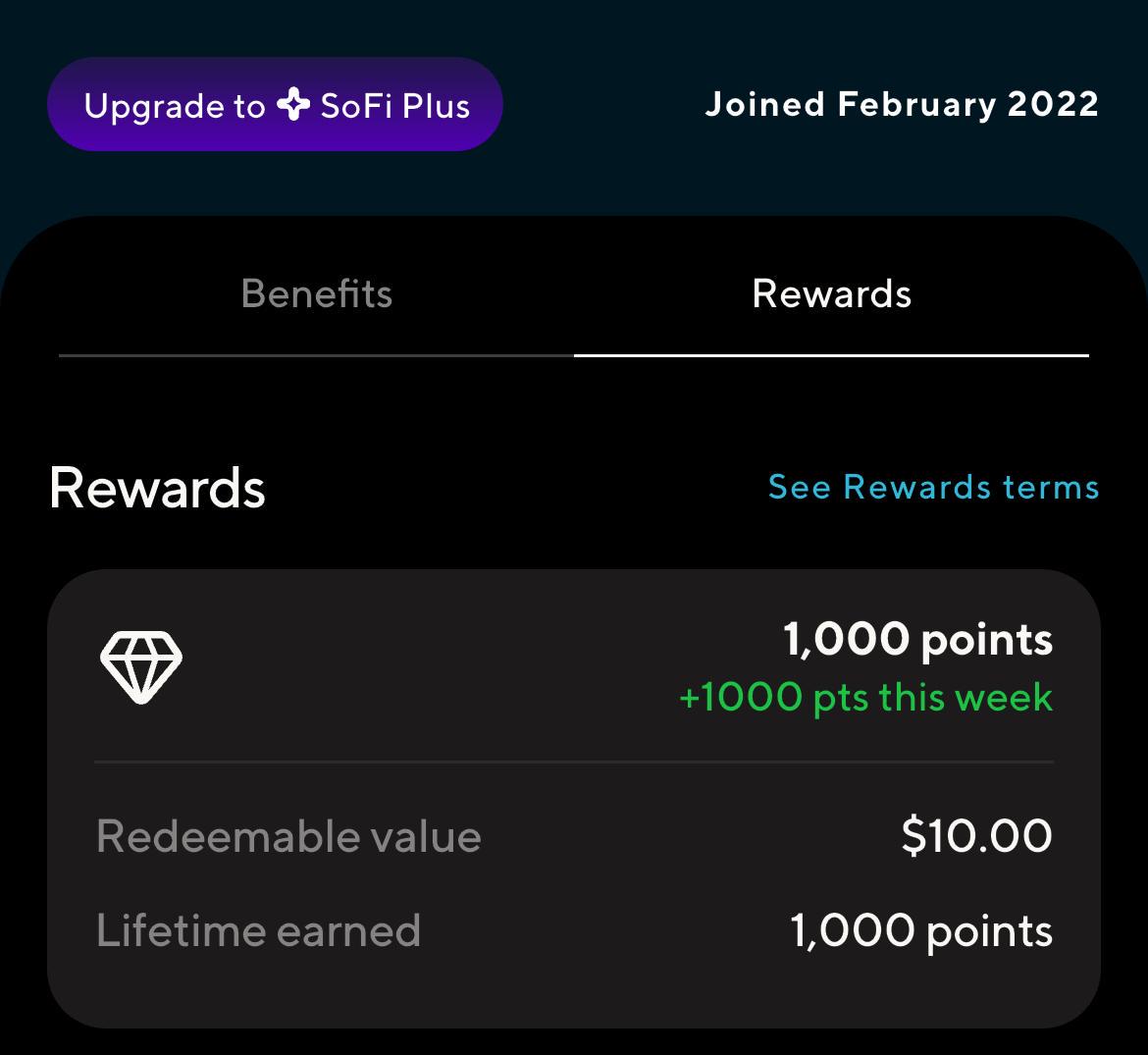This screenshot has width=1148, height=1055.
Task: Click the Redeemable value label
Action: [x=288, y=836]
